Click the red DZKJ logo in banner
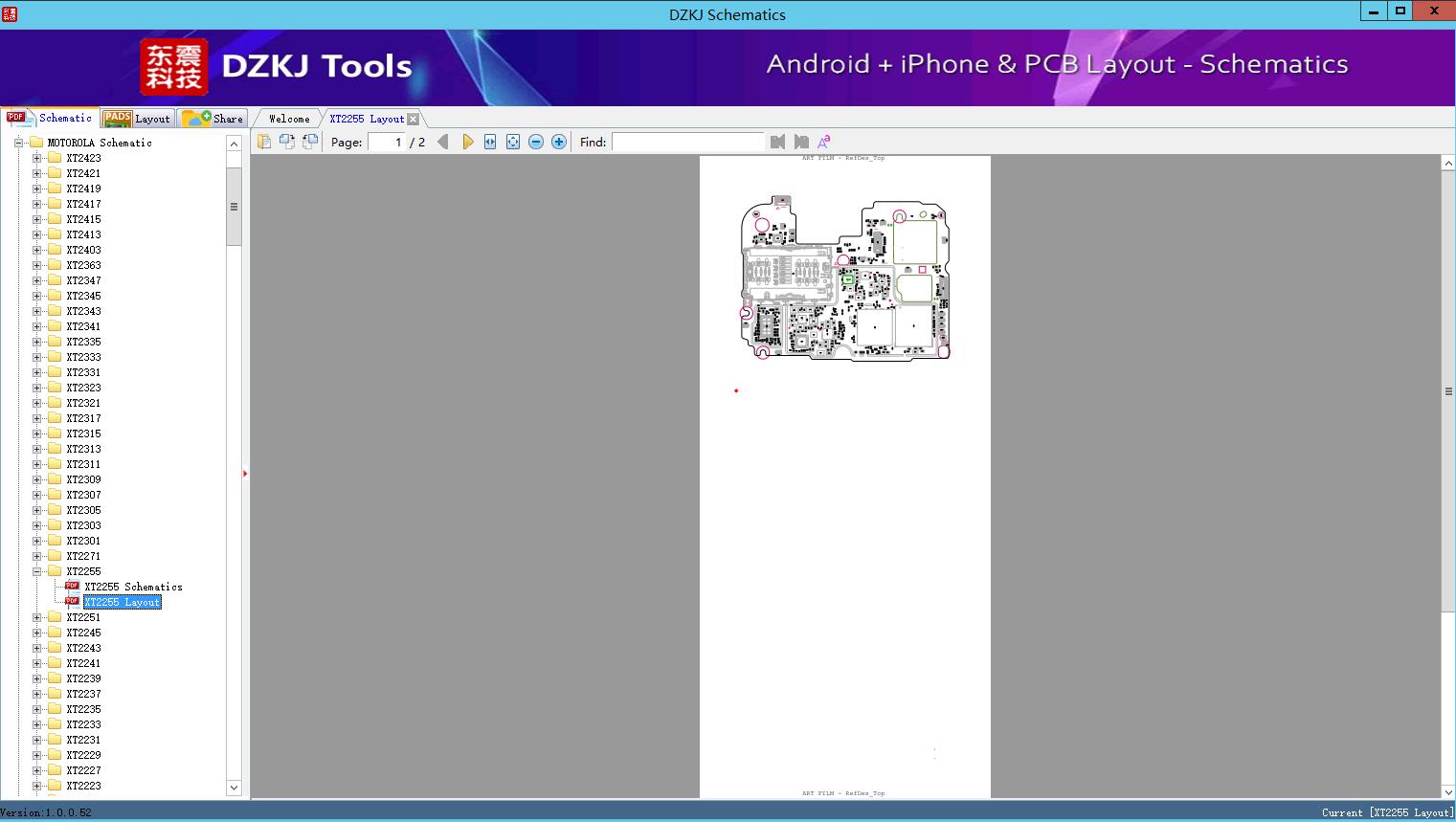Screen dimensions: 1456x822 click(x=174, y=67)
